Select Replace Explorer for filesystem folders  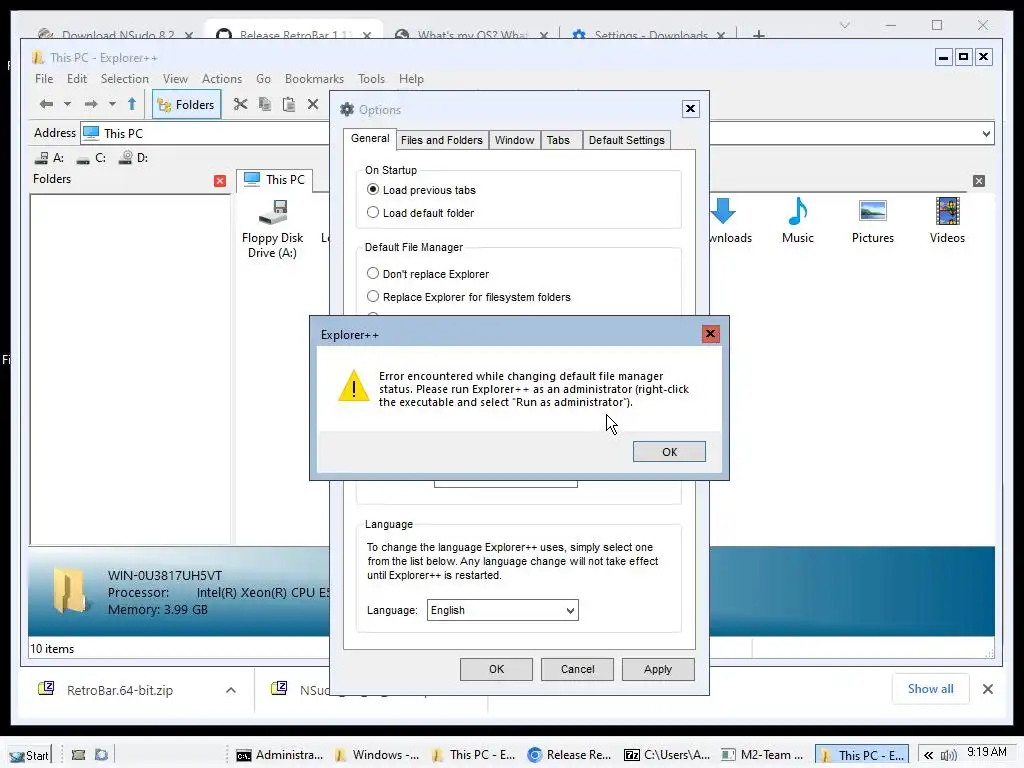[373, 296]
